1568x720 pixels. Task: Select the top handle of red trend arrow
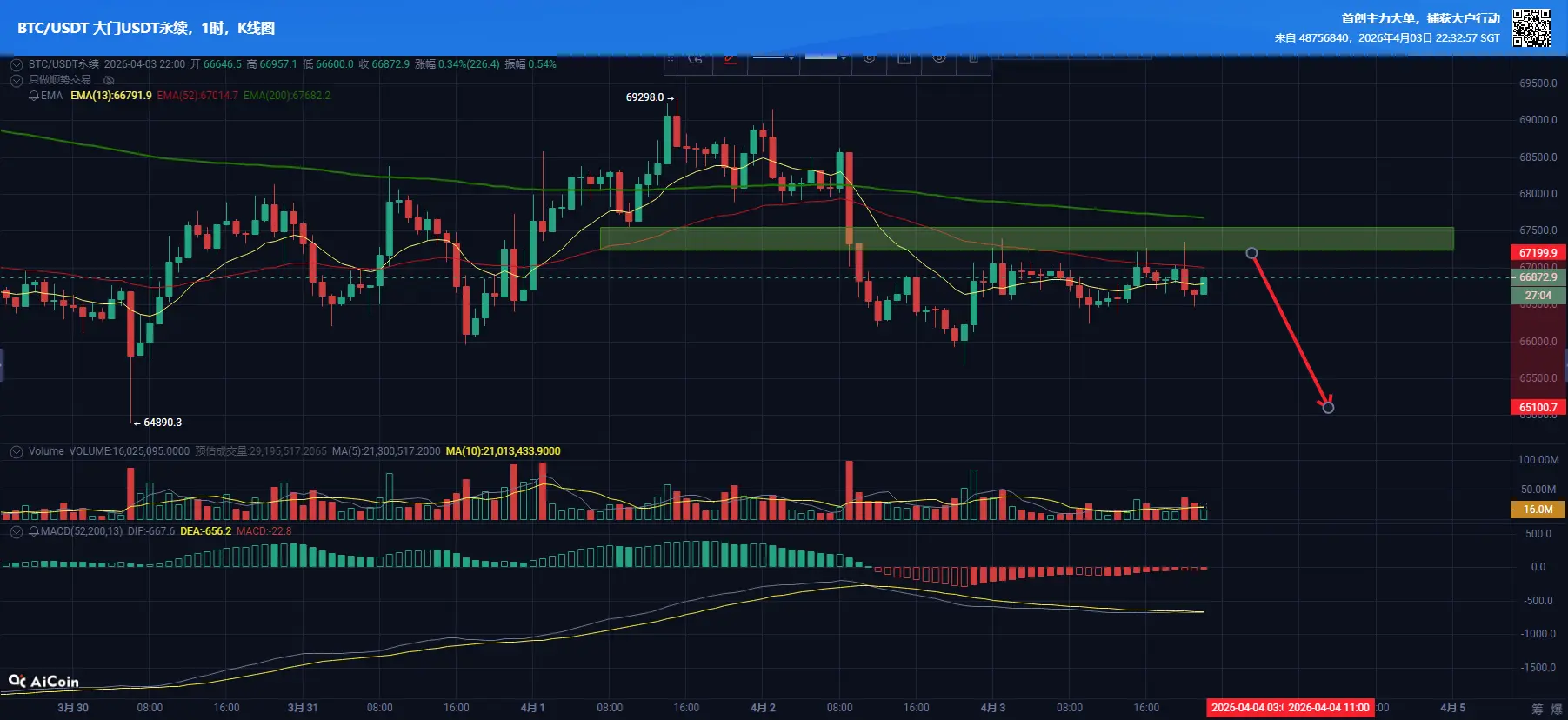1251,253
